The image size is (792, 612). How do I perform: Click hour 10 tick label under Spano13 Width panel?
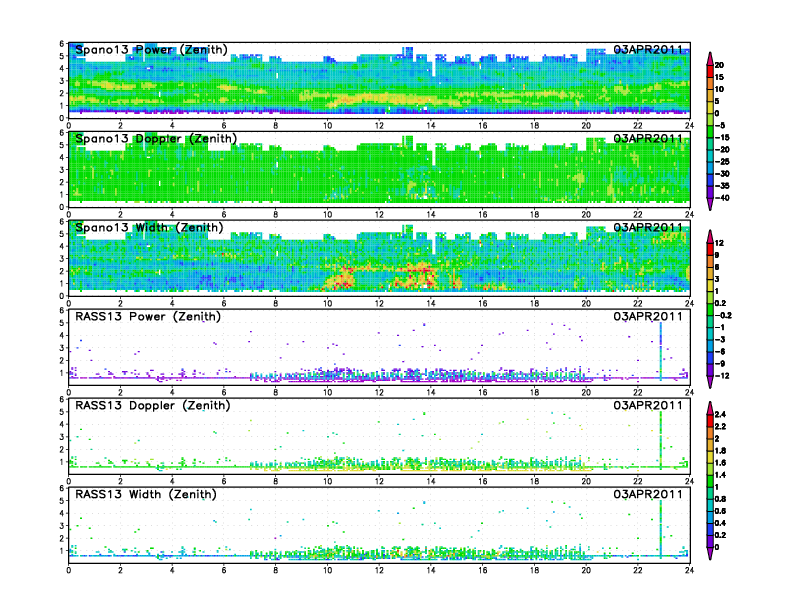[x=327, y=303]
